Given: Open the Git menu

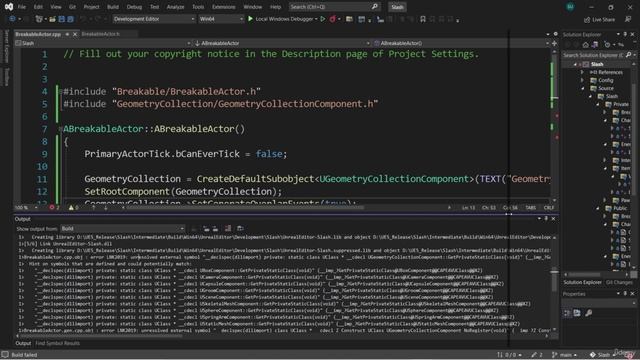Looking at the screenshot, I should (x=72, y=7).
